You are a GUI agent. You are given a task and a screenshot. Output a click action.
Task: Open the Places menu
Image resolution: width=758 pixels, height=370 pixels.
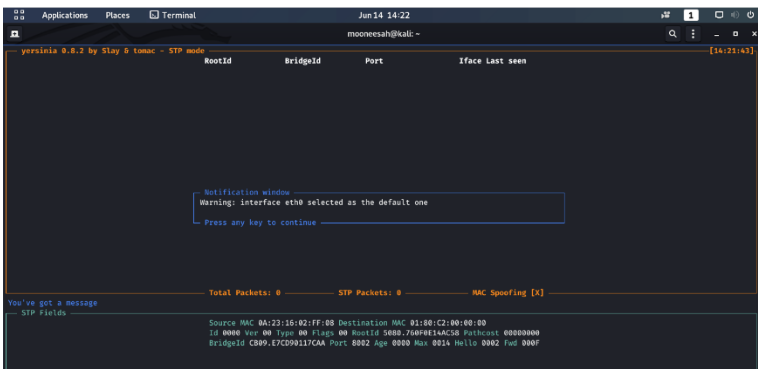(117, 15)
